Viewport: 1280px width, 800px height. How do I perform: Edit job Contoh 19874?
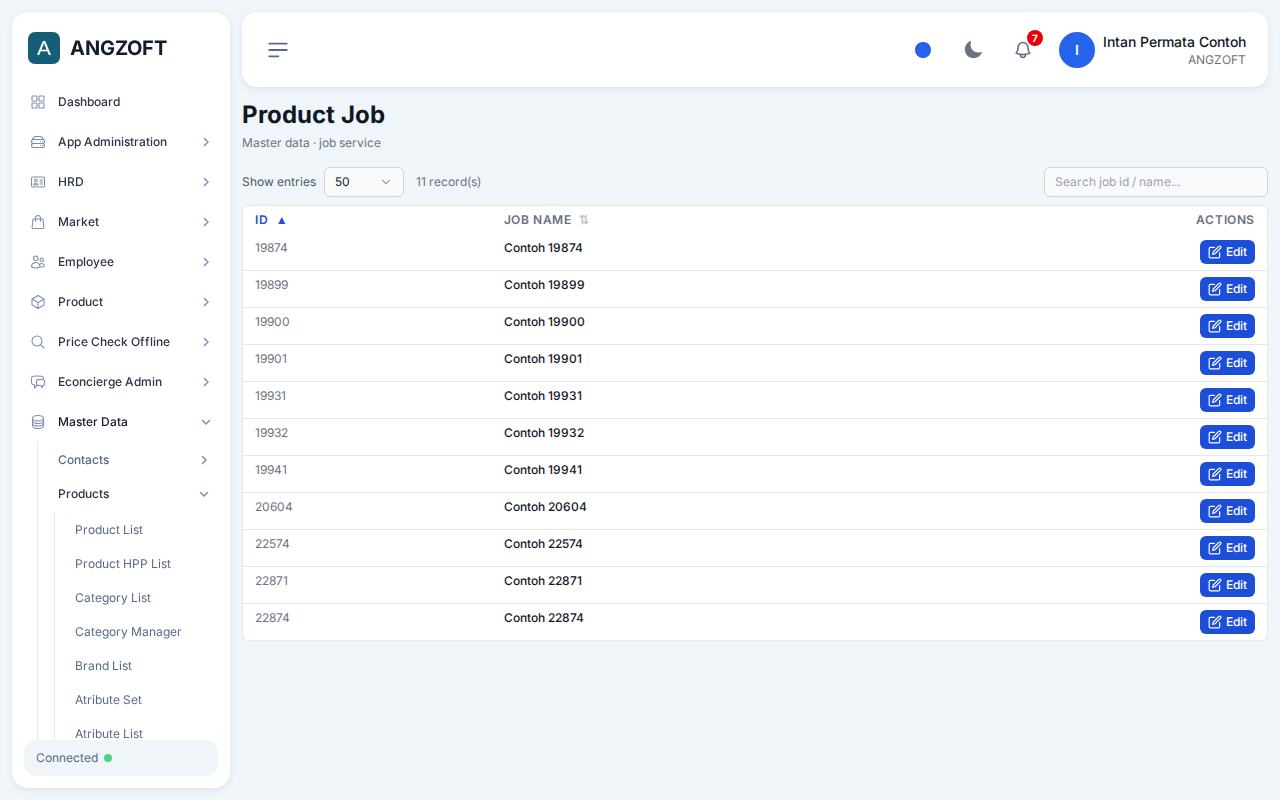tap(1227, 252)
